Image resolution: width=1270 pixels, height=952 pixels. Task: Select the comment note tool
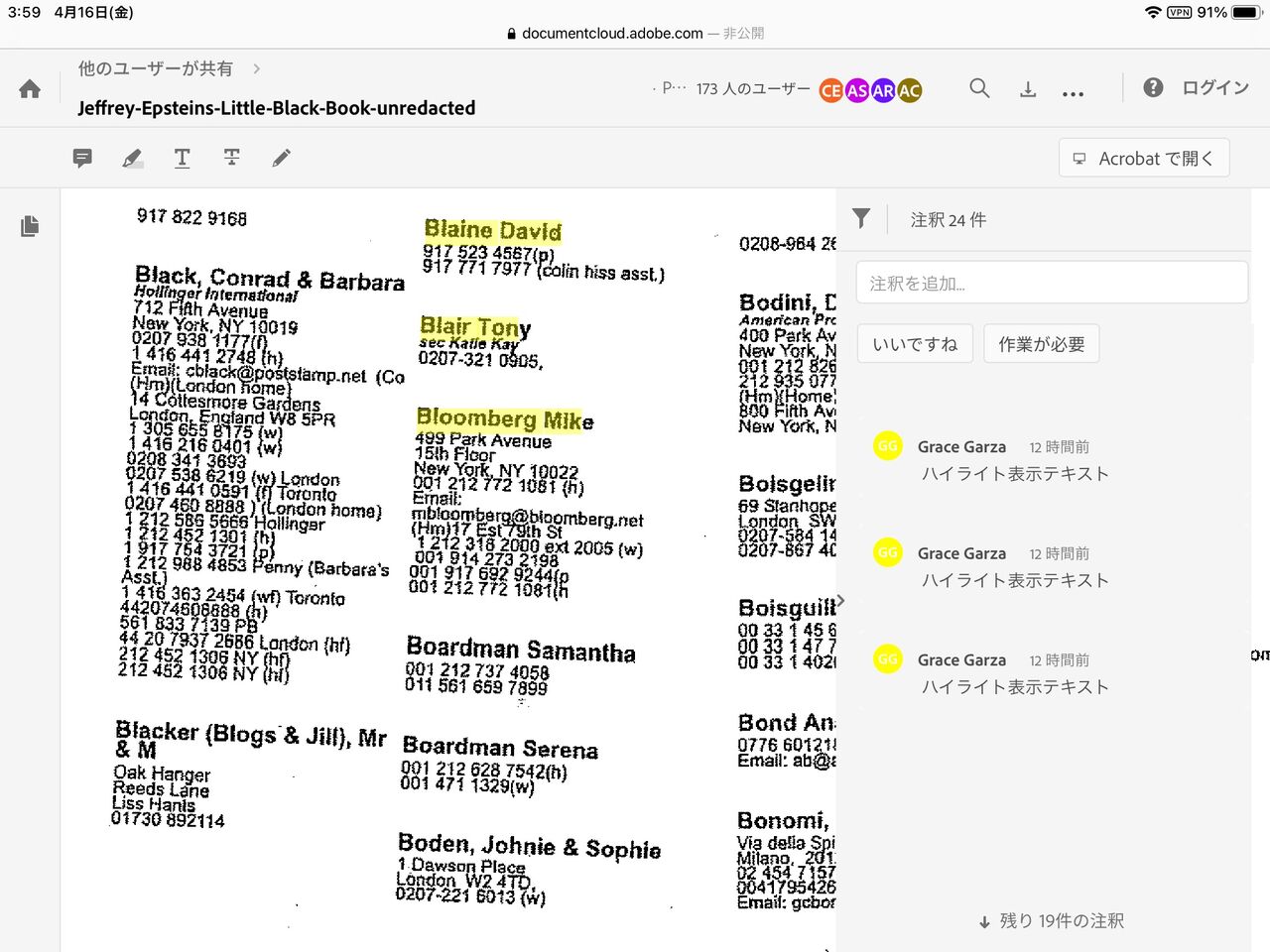(82, 158)
